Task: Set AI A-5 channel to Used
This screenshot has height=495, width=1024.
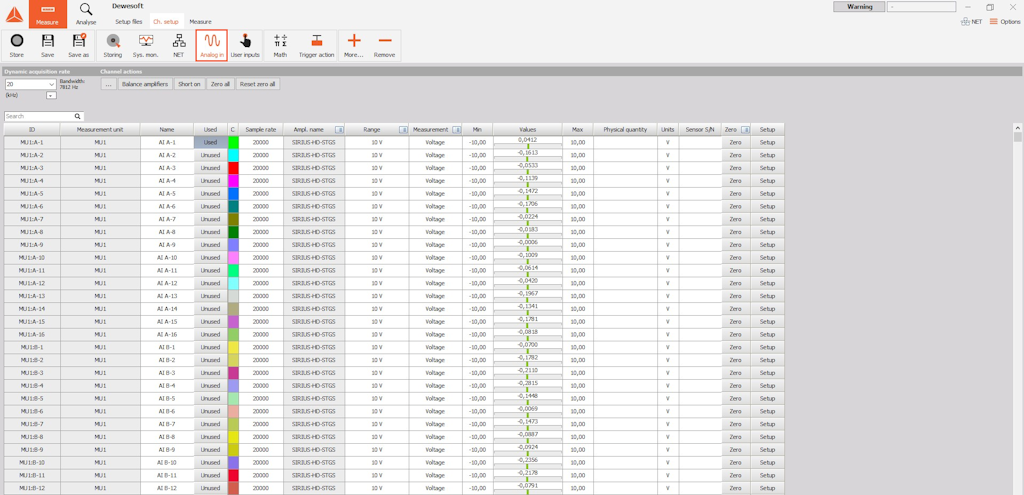Action: coord(210,193)
